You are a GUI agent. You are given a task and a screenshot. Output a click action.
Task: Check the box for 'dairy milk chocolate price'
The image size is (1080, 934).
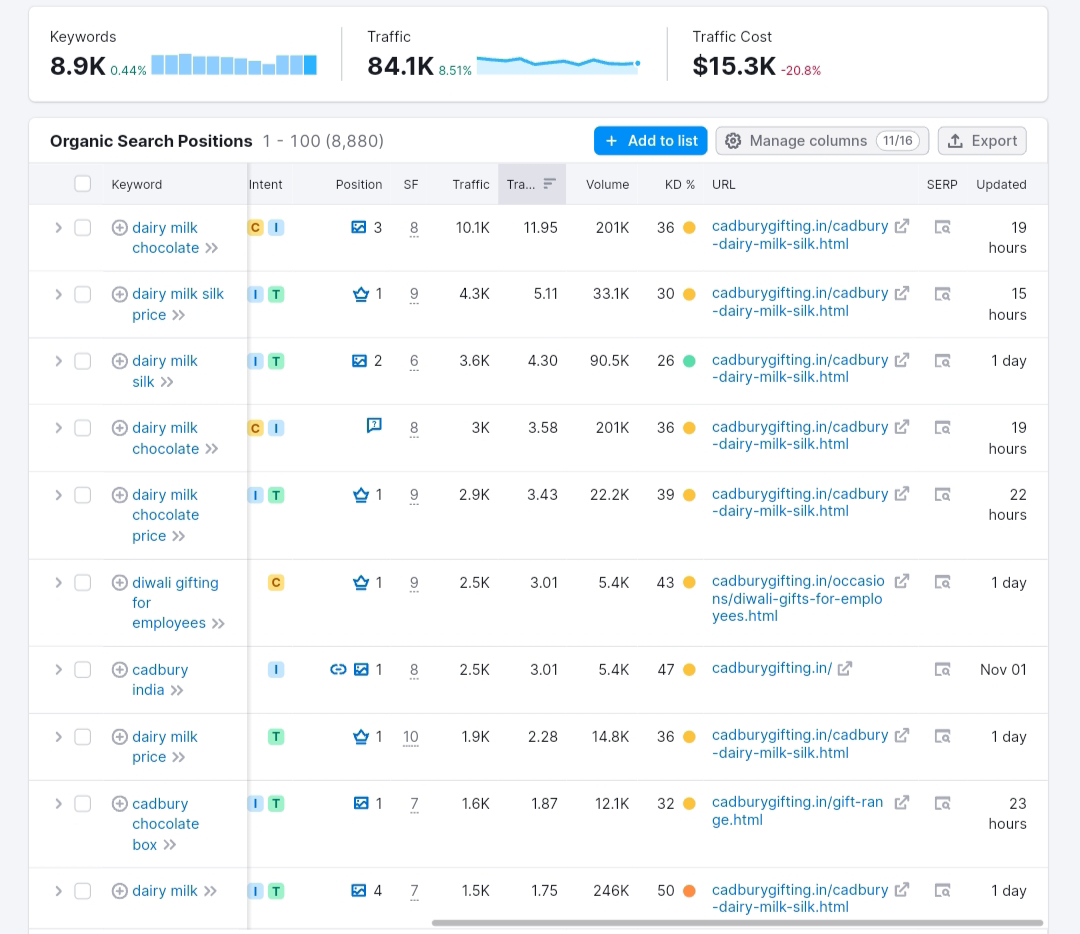(83, 495)
